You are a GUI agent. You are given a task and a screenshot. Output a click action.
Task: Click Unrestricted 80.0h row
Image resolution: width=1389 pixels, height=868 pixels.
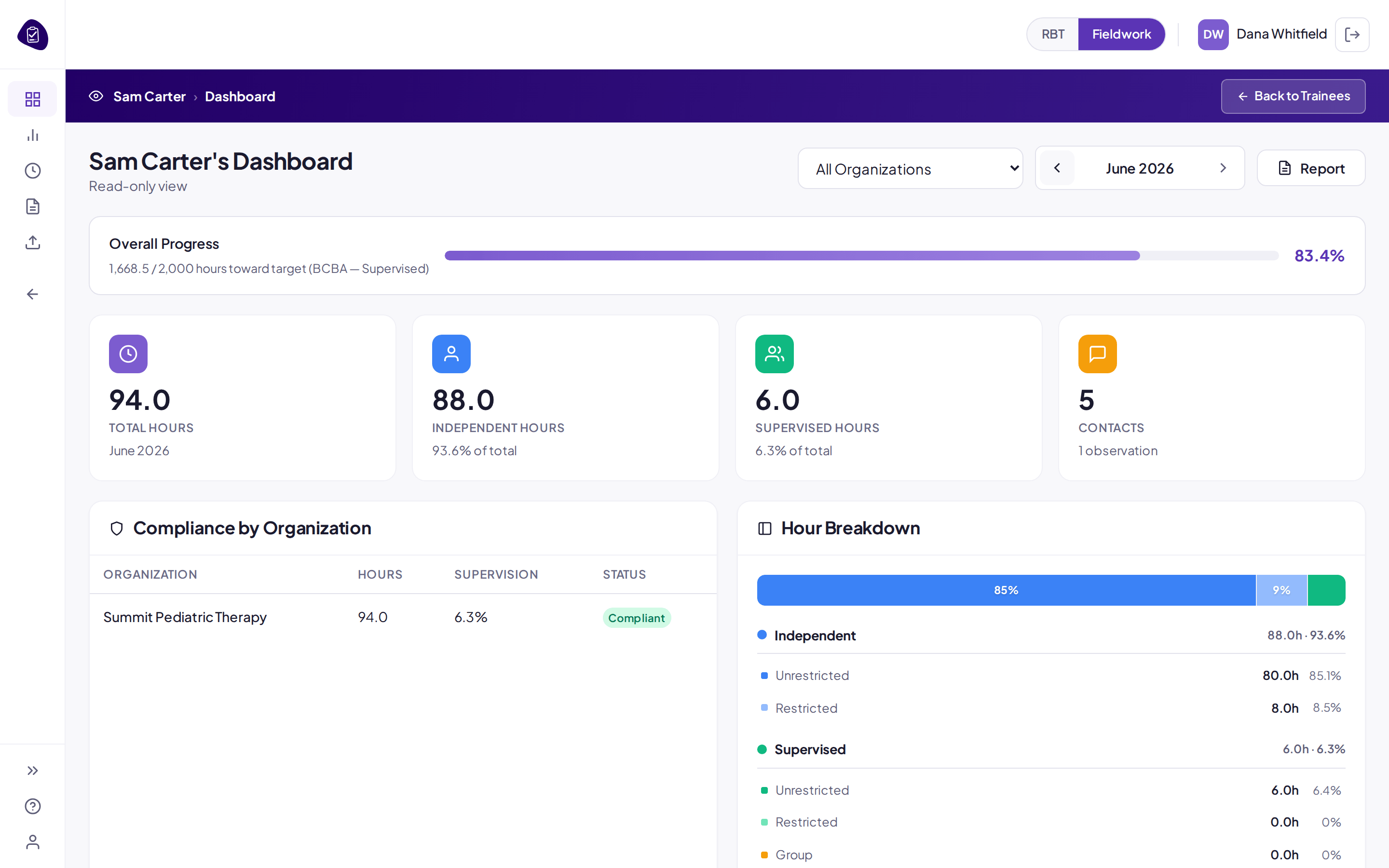point(1051,676)
